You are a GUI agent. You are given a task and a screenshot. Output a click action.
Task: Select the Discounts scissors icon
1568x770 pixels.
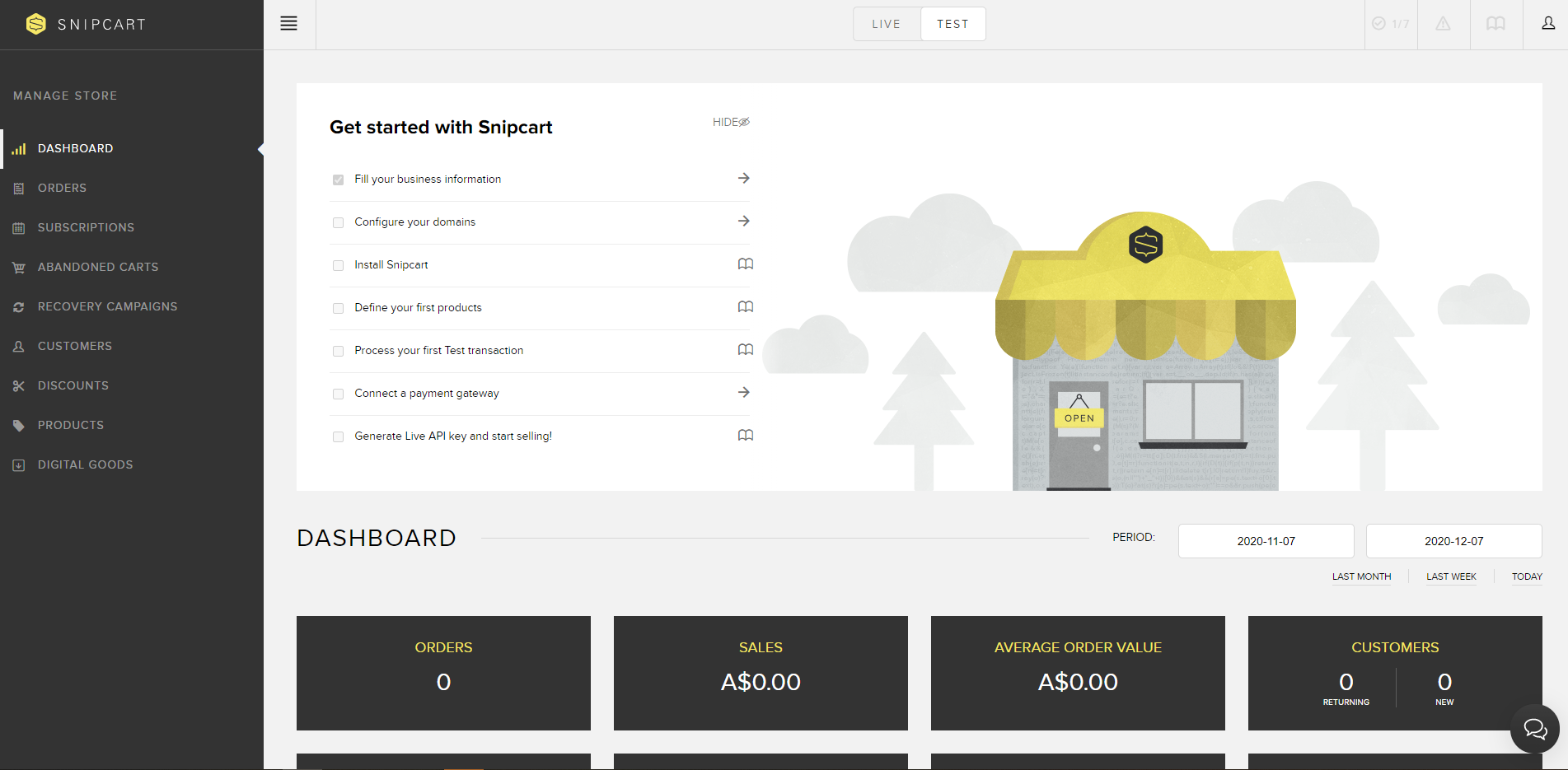pyautogui.click(x=19, y=385)
